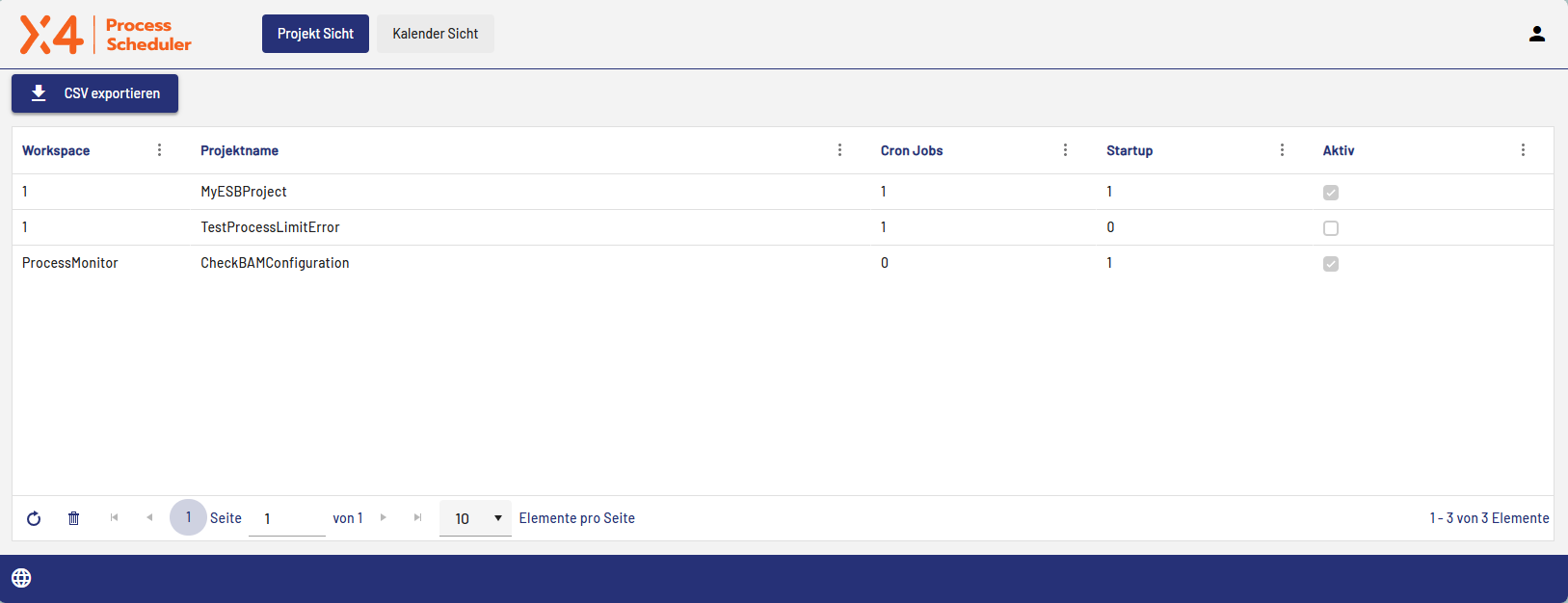Click the refresh icon in the pager

pyautogui.click(x=34, y=518)
